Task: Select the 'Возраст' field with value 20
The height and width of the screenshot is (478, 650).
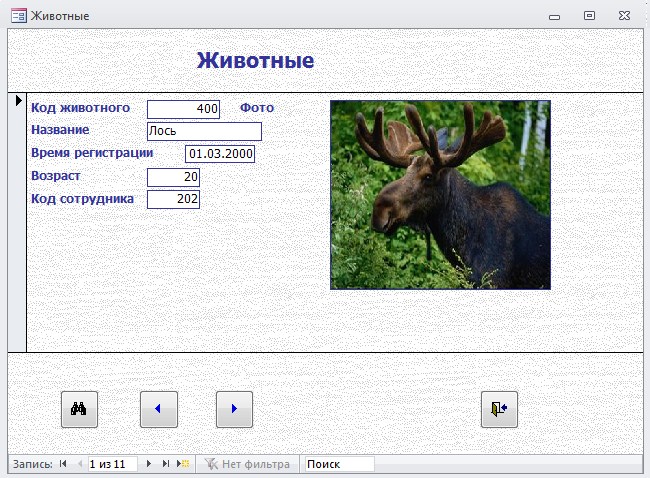Action: (173, 177)
